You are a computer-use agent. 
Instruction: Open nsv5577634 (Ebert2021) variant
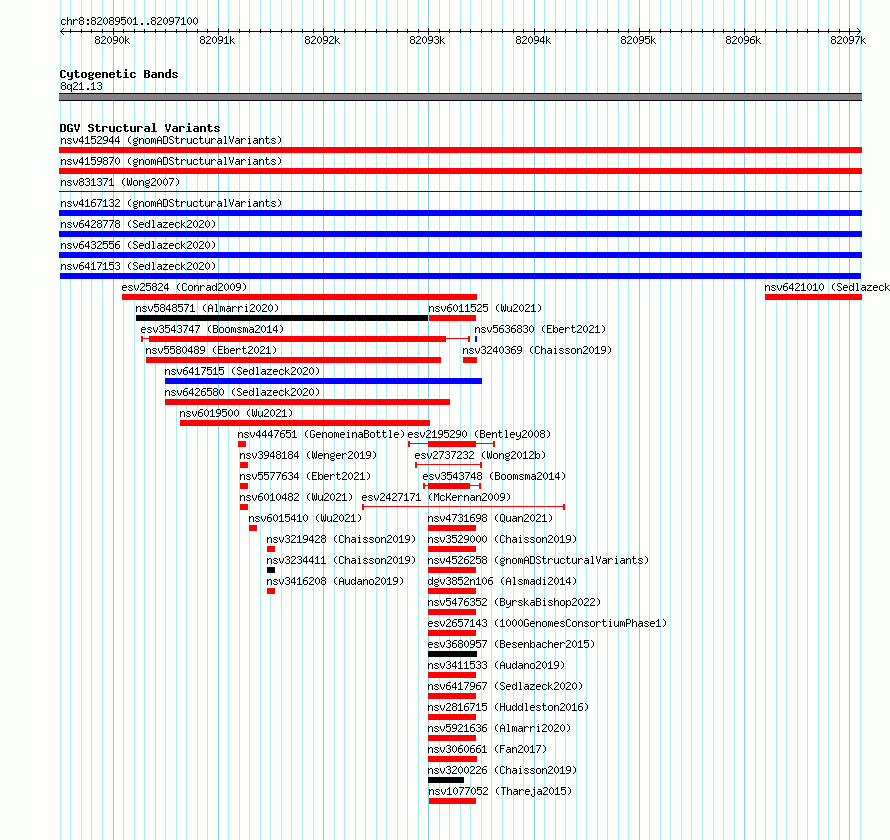click(305, 476)
